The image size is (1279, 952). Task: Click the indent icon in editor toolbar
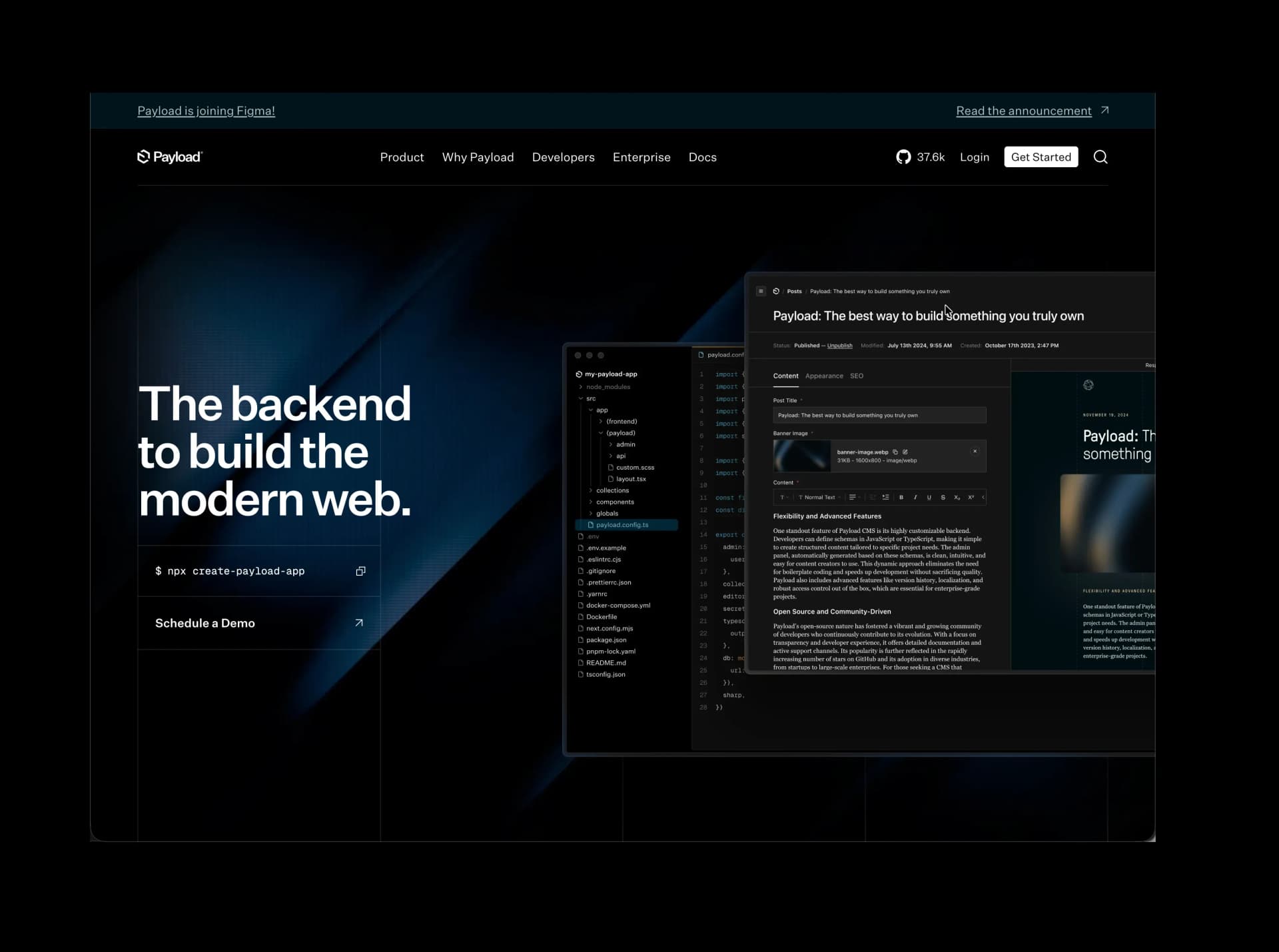(x=885, y=497)
